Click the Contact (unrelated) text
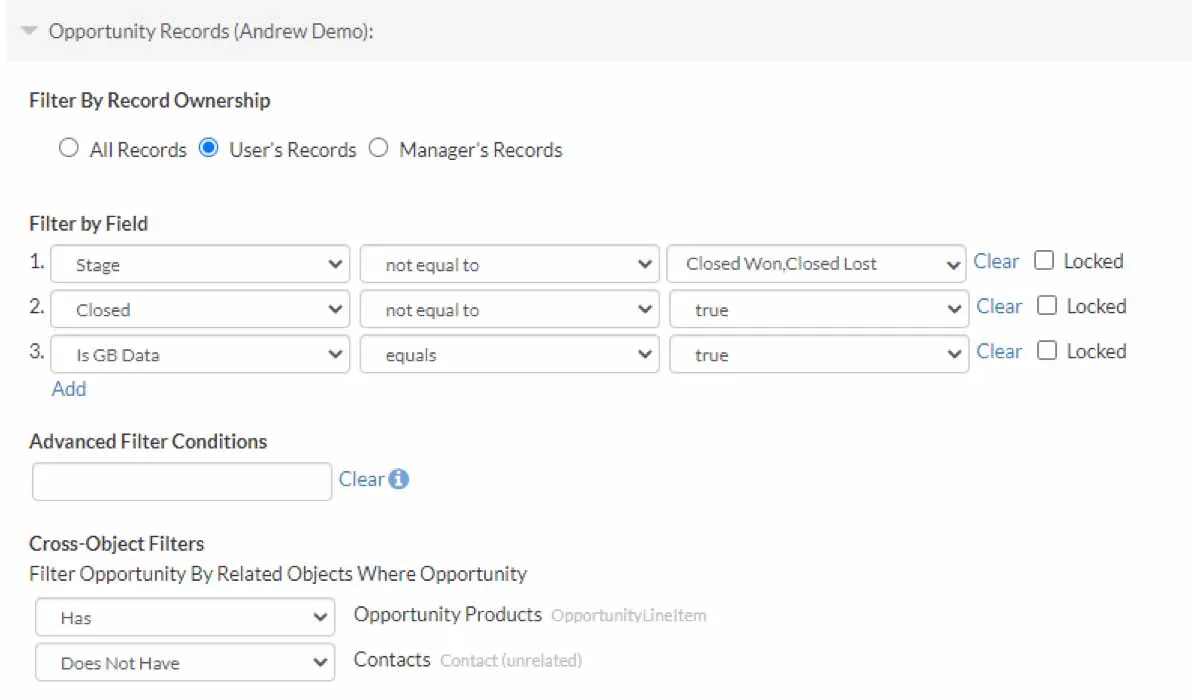Image resolution: width=1192 pixels, height=700 pixels. click(512, 660)
